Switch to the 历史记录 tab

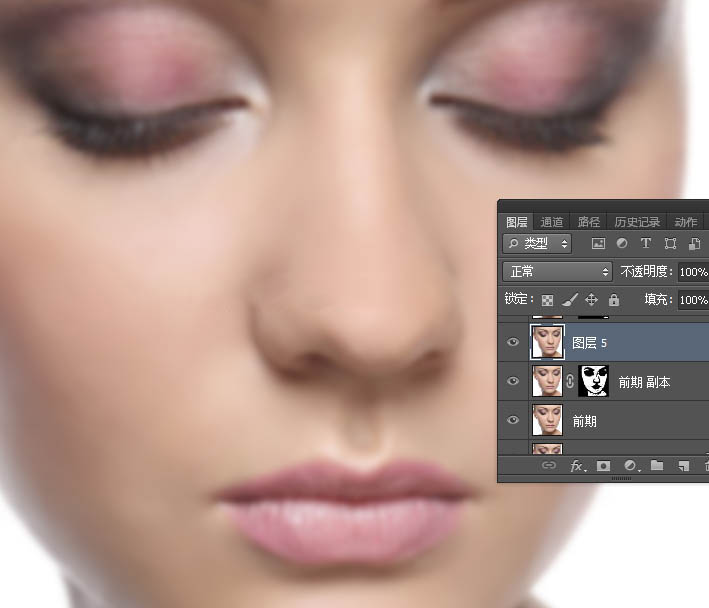pyautogui.click(x=637, y=222)
